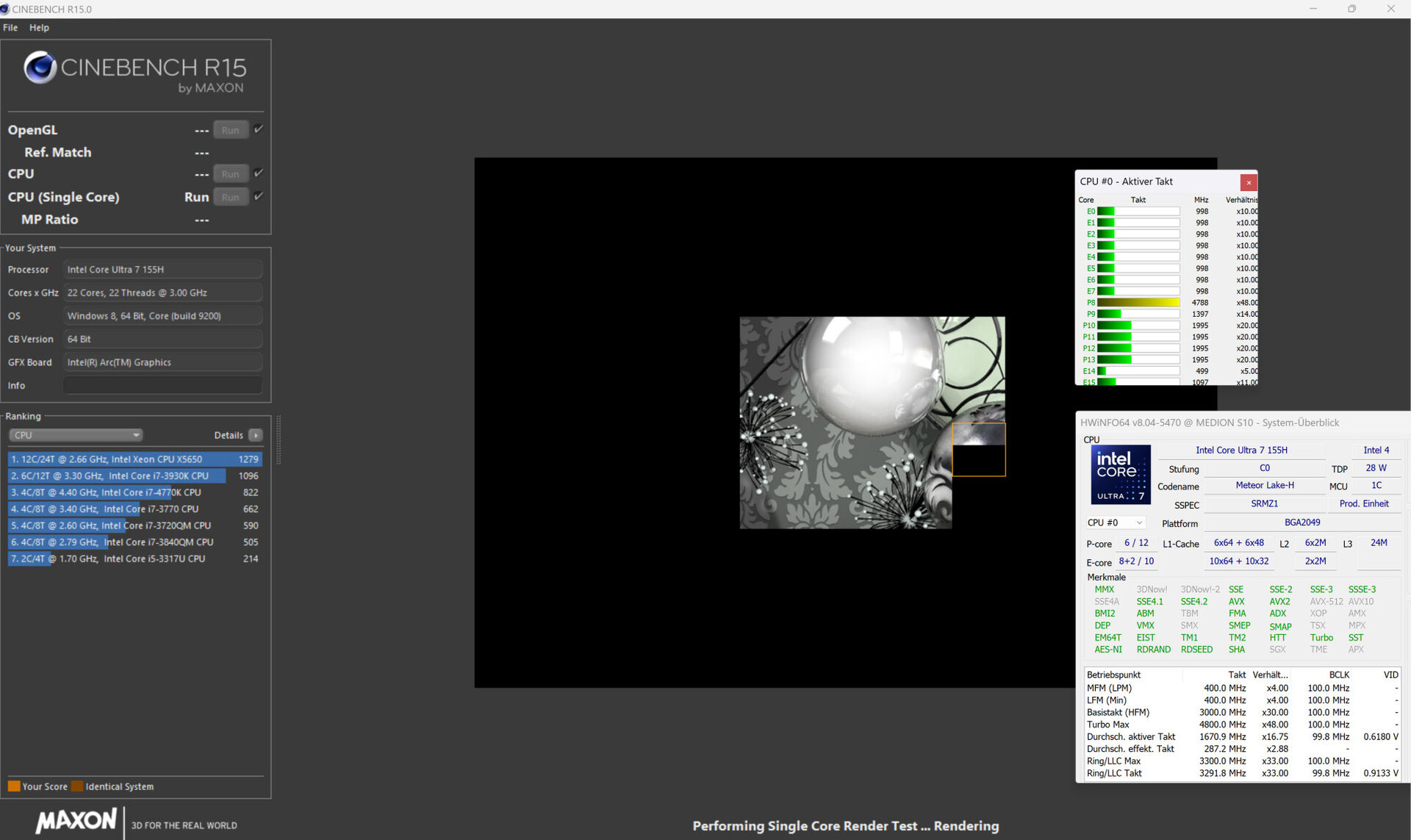Click the Details arrow icon in Ranking

click(x=256, y=435)
